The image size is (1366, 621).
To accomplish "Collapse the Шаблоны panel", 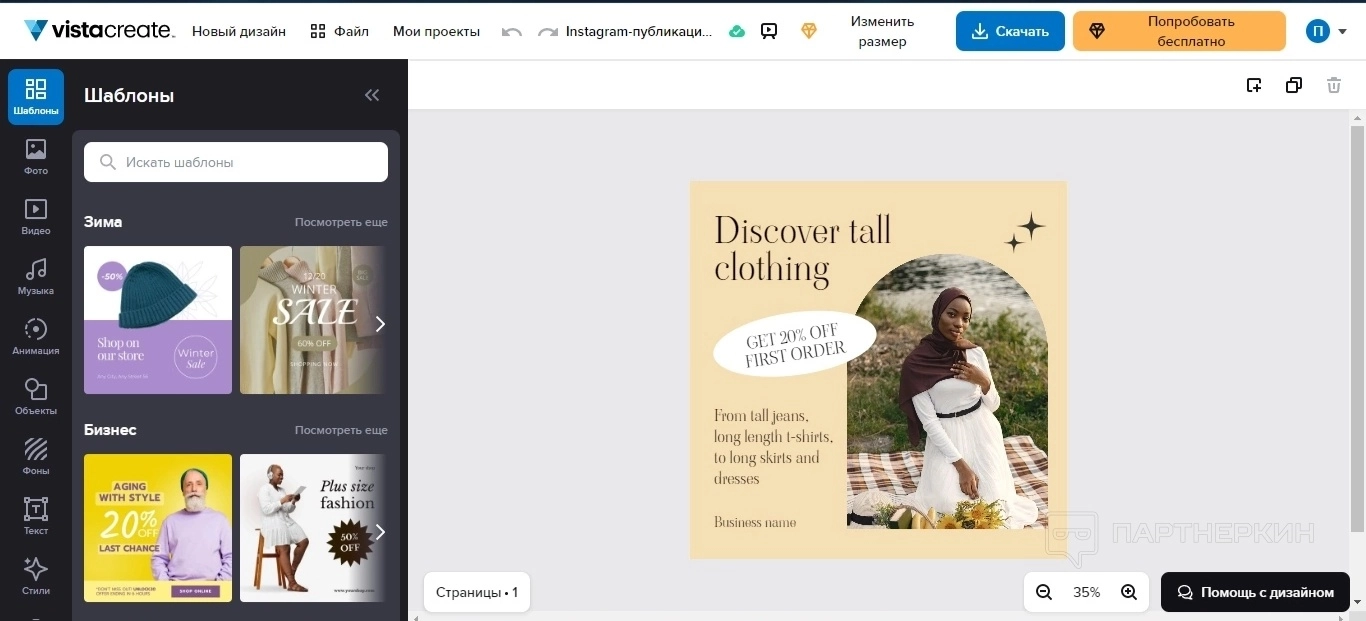I will pos(372,95).
